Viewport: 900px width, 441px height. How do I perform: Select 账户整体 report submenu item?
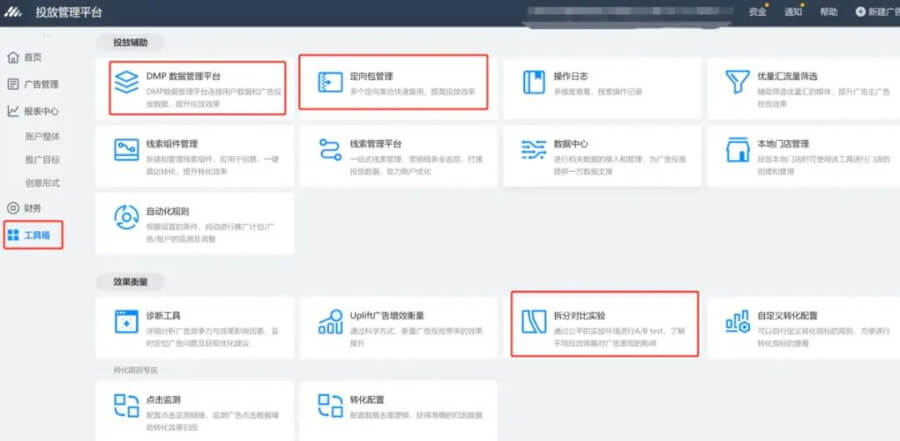[41, 136]
